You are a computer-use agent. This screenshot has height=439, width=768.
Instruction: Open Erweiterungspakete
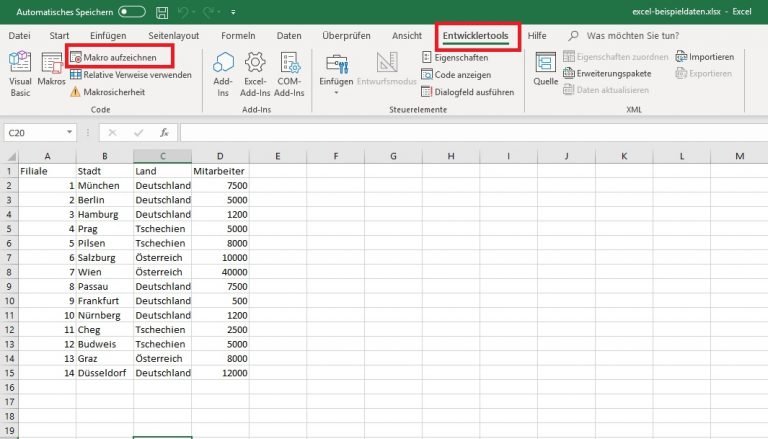[x=607, y=73]
